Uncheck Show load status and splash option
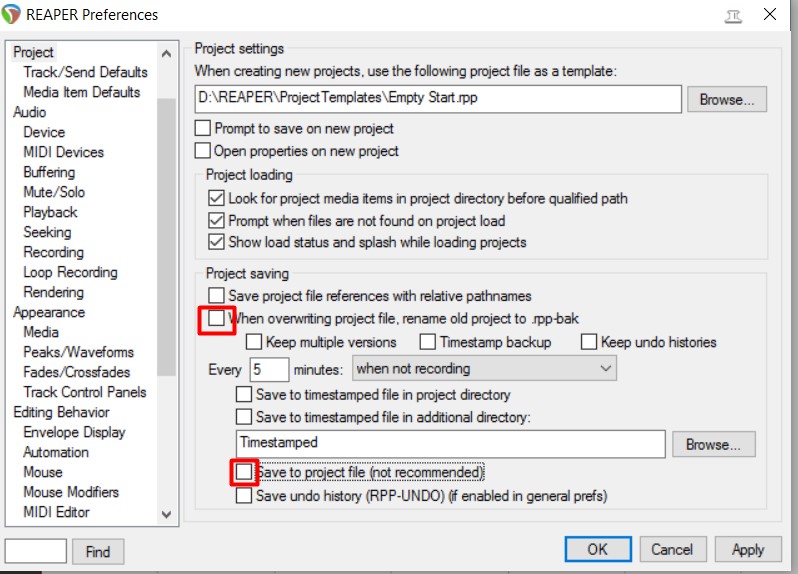 (217, 242)
